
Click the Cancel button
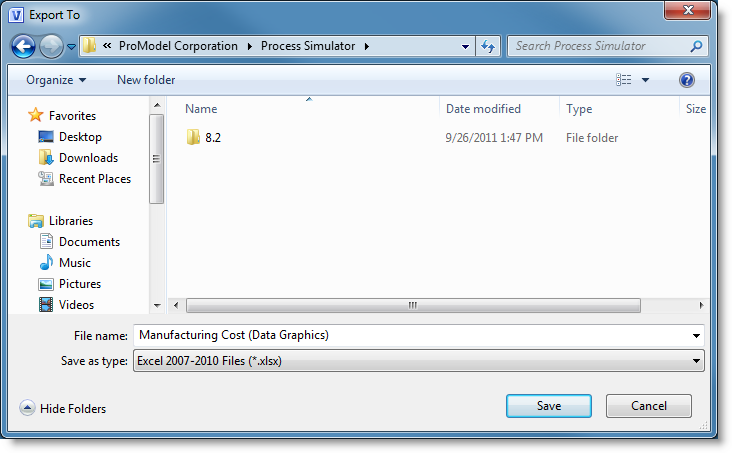[648, 406]
